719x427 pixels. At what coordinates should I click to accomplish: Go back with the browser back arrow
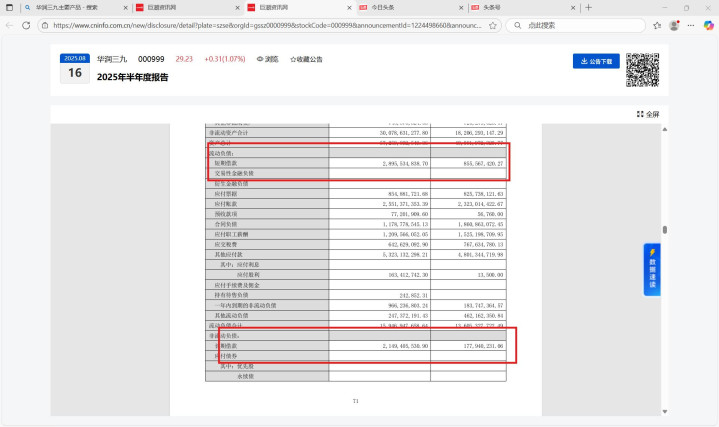[x=9, y=26]
